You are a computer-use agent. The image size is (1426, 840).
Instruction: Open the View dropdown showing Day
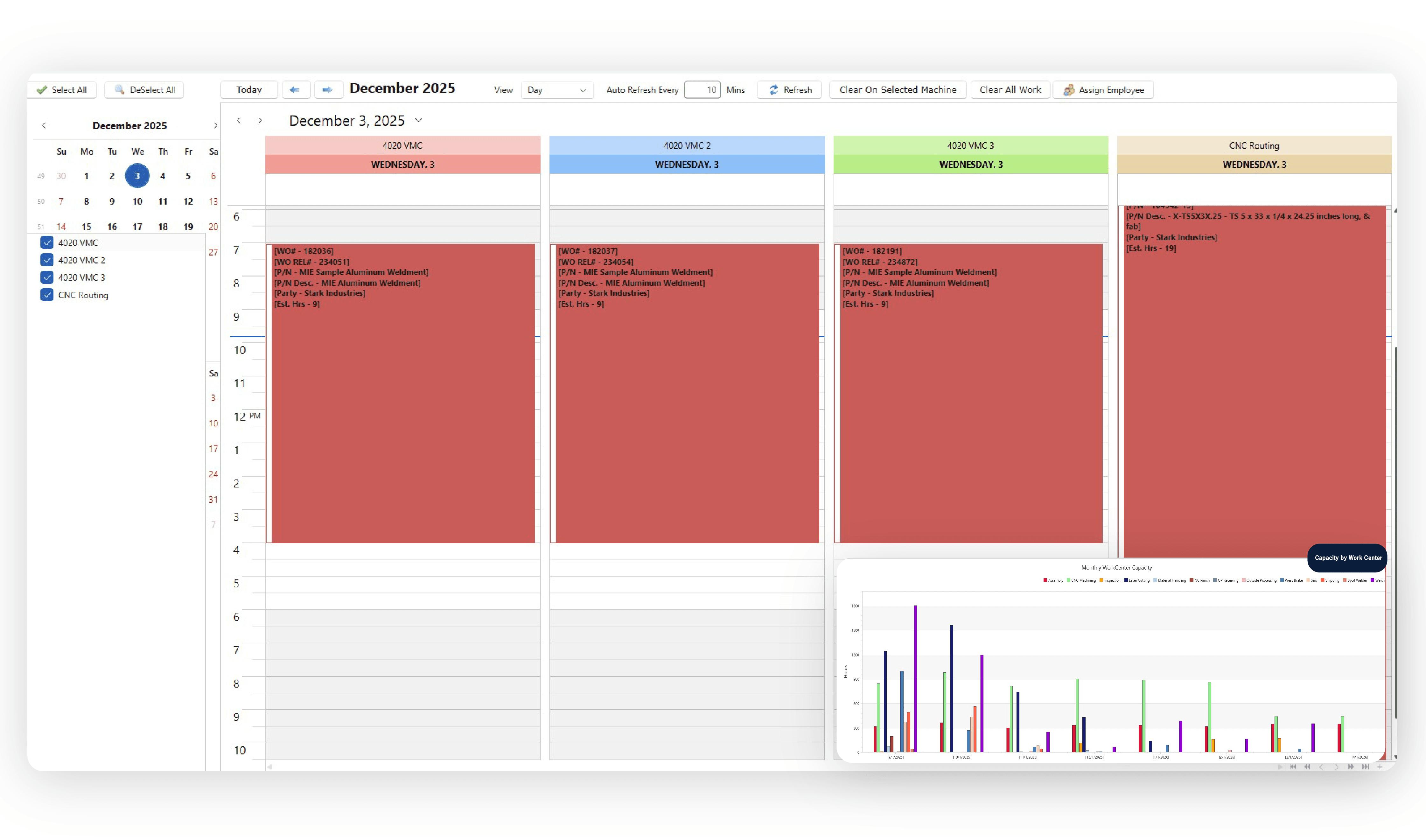(556, 90)
